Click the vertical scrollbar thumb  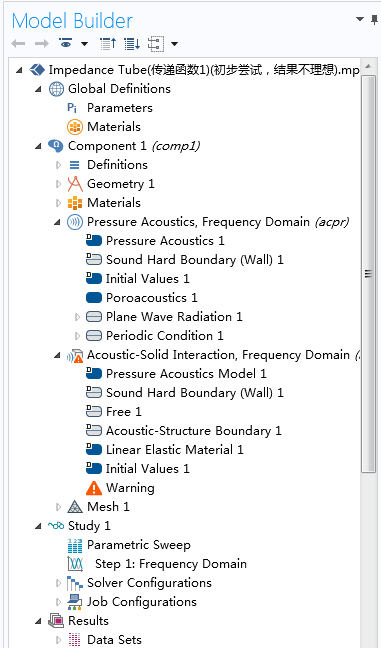(368, 273)
